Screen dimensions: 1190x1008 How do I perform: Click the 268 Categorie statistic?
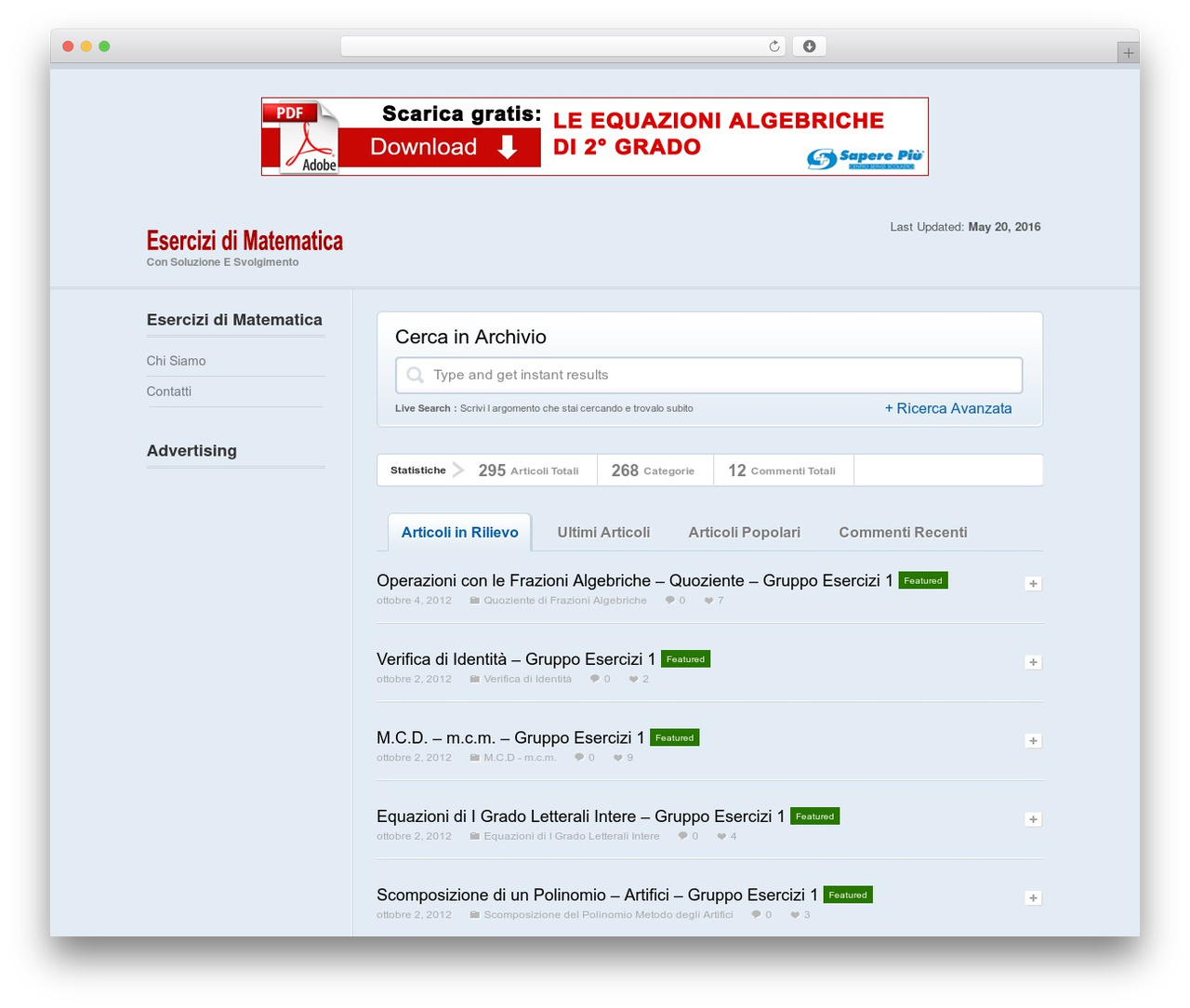pyautogui.click(x=653, y=471)
